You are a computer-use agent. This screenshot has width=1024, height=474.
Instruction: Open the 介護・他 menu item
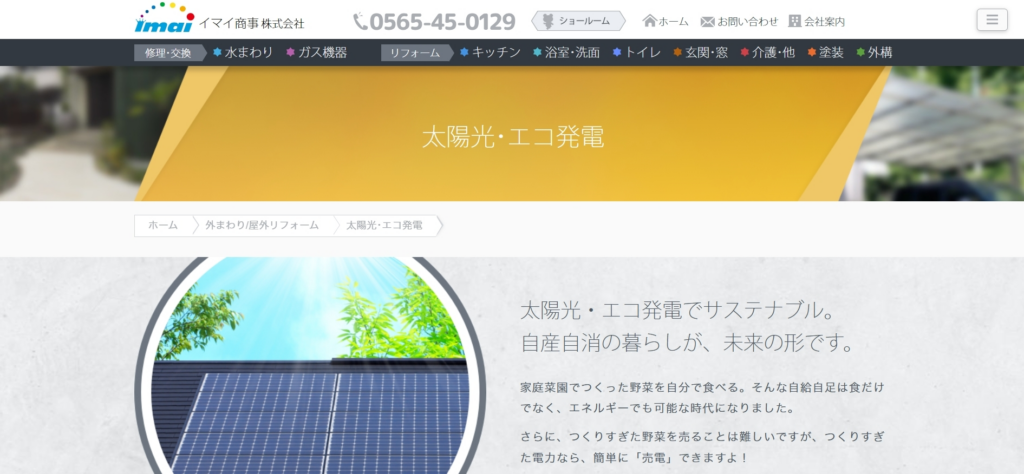tap(773, 52)
